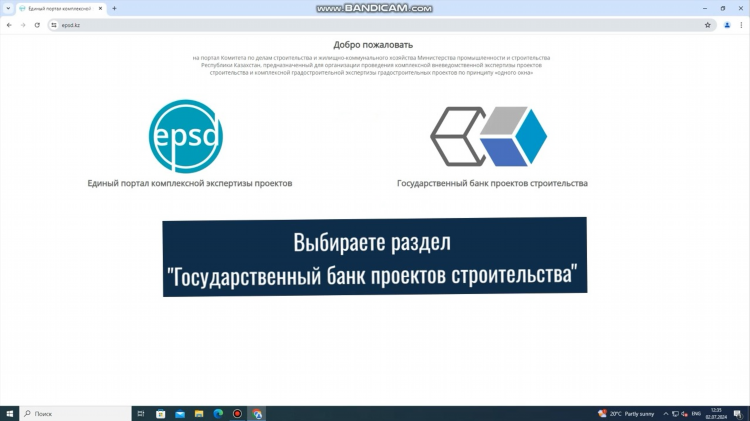This screenshot has height=421, width=750.
Task: Minimize the Chrome window
Action: (705, 8)
